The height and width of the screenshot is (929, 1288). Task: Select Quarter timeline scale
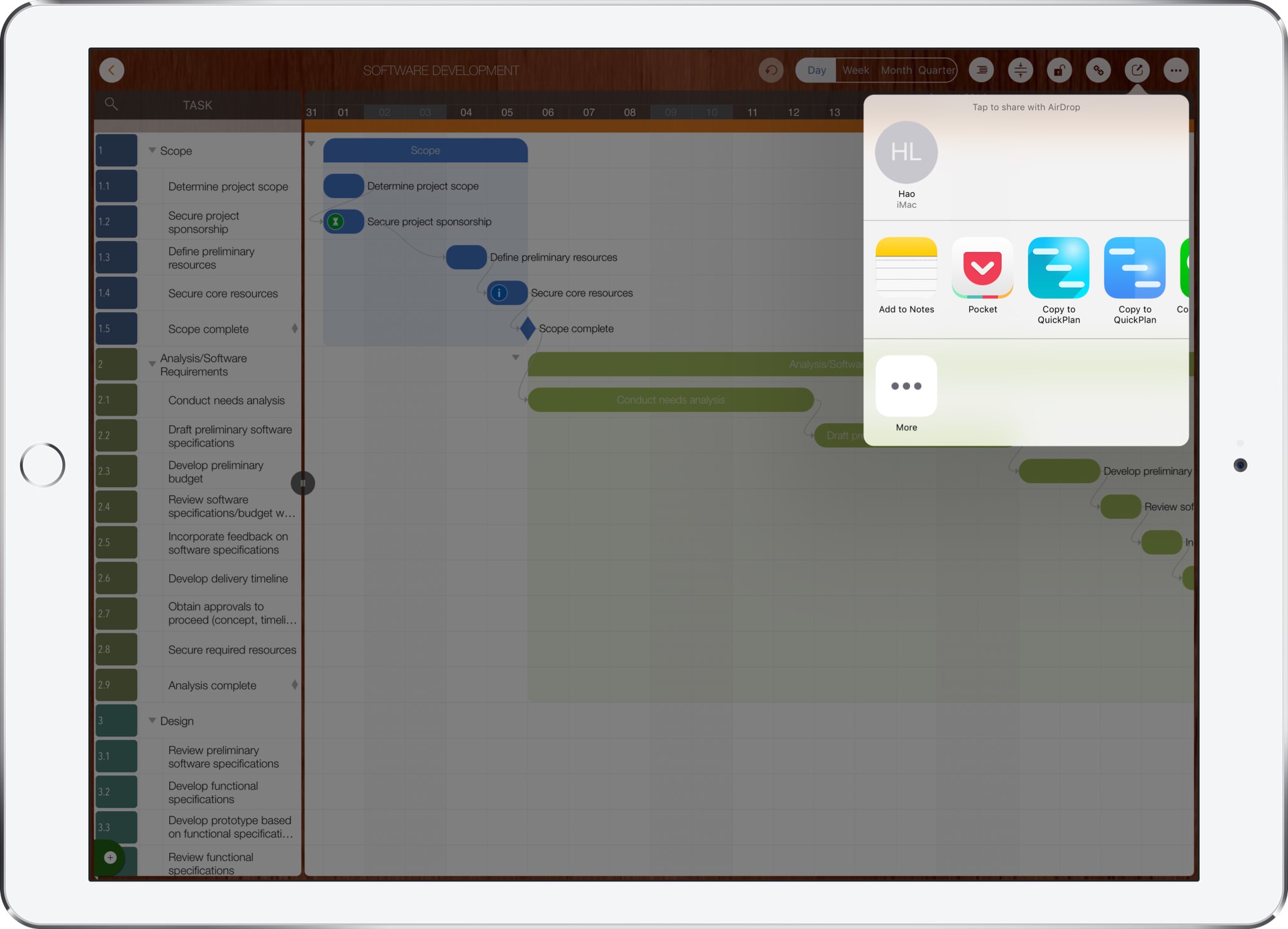[x=936, y=70]
